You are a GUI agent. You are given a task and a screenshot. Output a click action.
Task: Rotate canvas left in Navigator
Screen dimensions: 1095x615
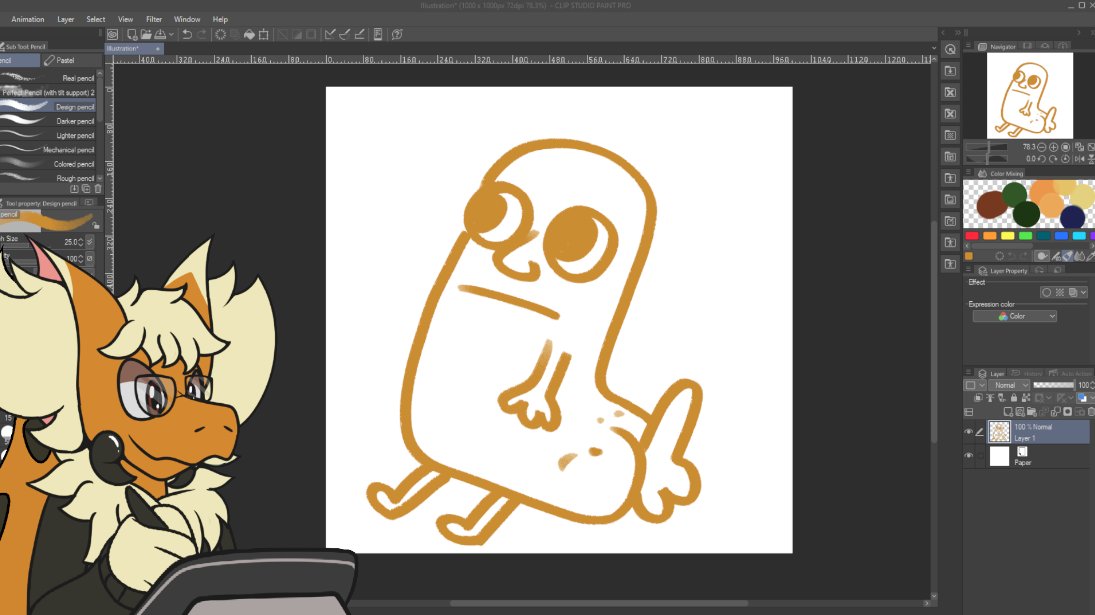pos(1041,159)
